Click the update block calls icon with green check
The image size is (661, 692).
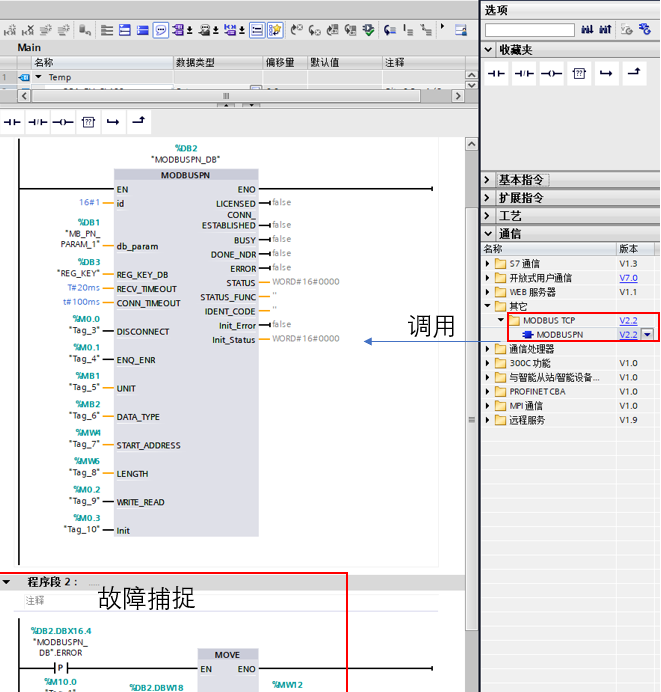(x=368, y=30)
